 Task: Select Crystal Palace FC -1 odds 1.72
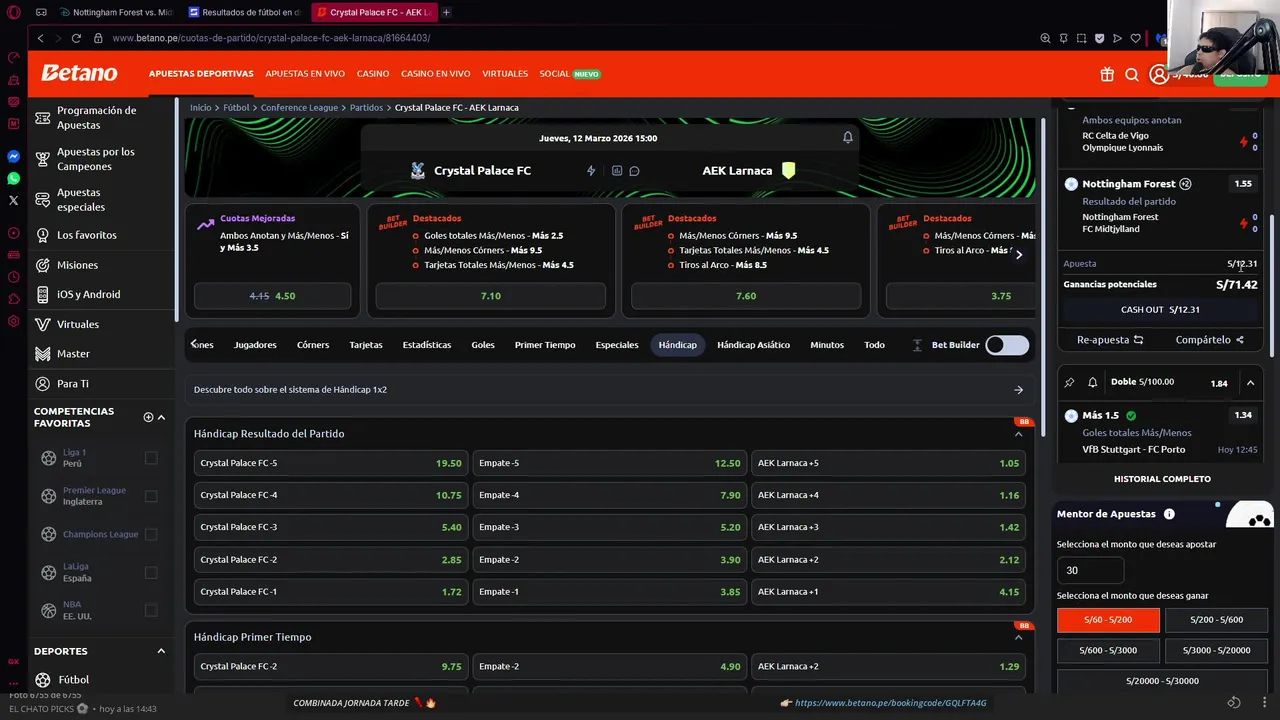pos(330,592)
